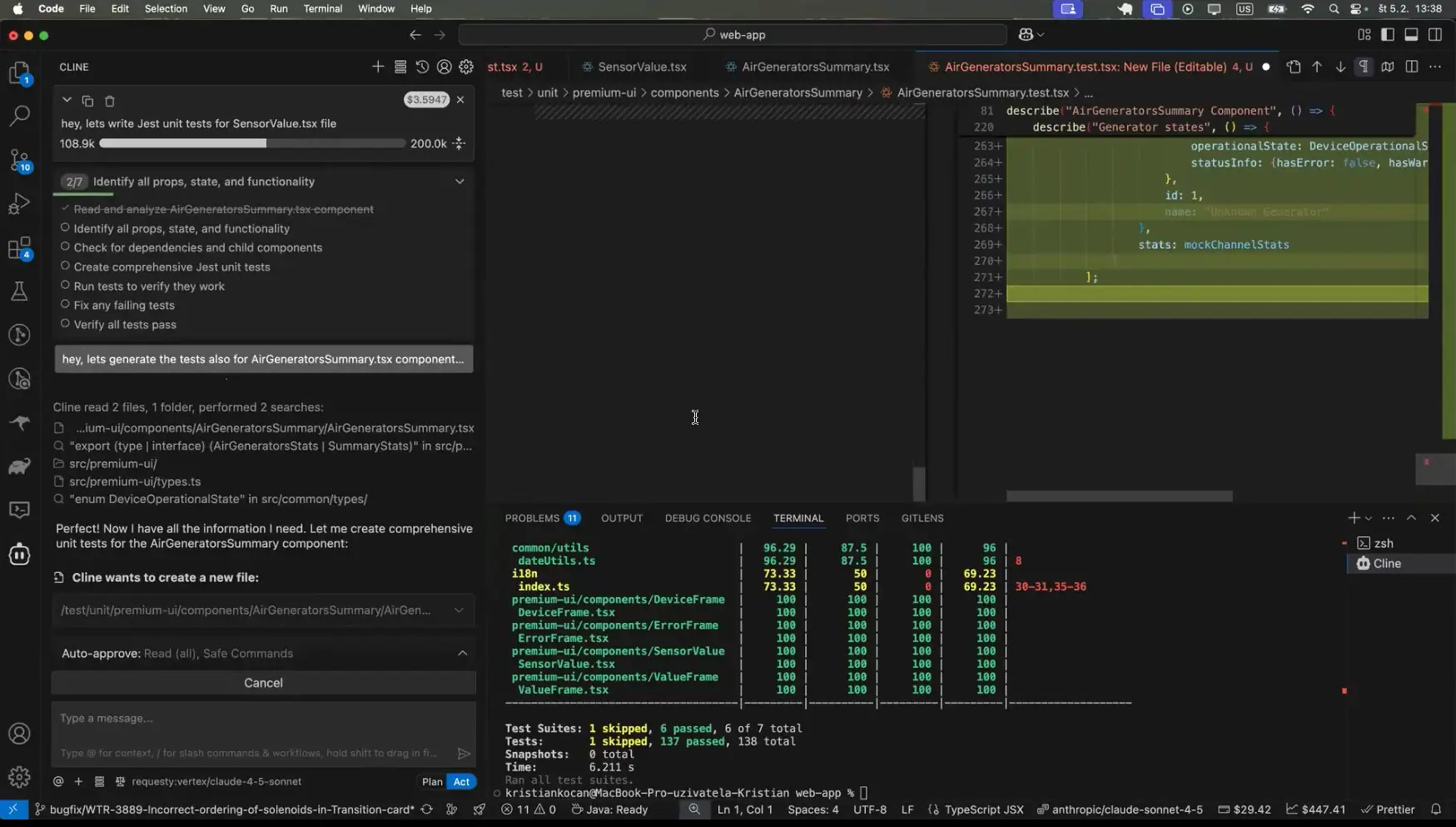Click the send message arrow icon
This screenshot has width=1456, height=827.
[464, 753]
